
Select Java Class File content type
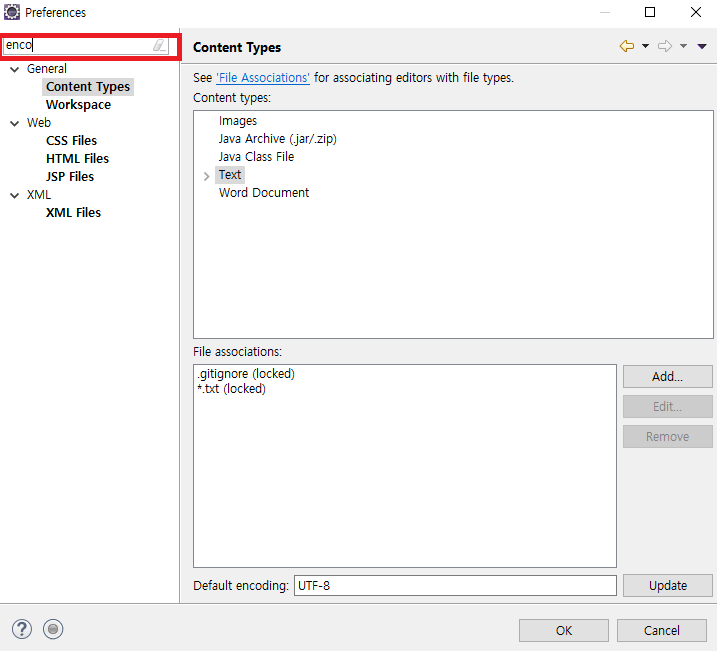tap(256, 157)
